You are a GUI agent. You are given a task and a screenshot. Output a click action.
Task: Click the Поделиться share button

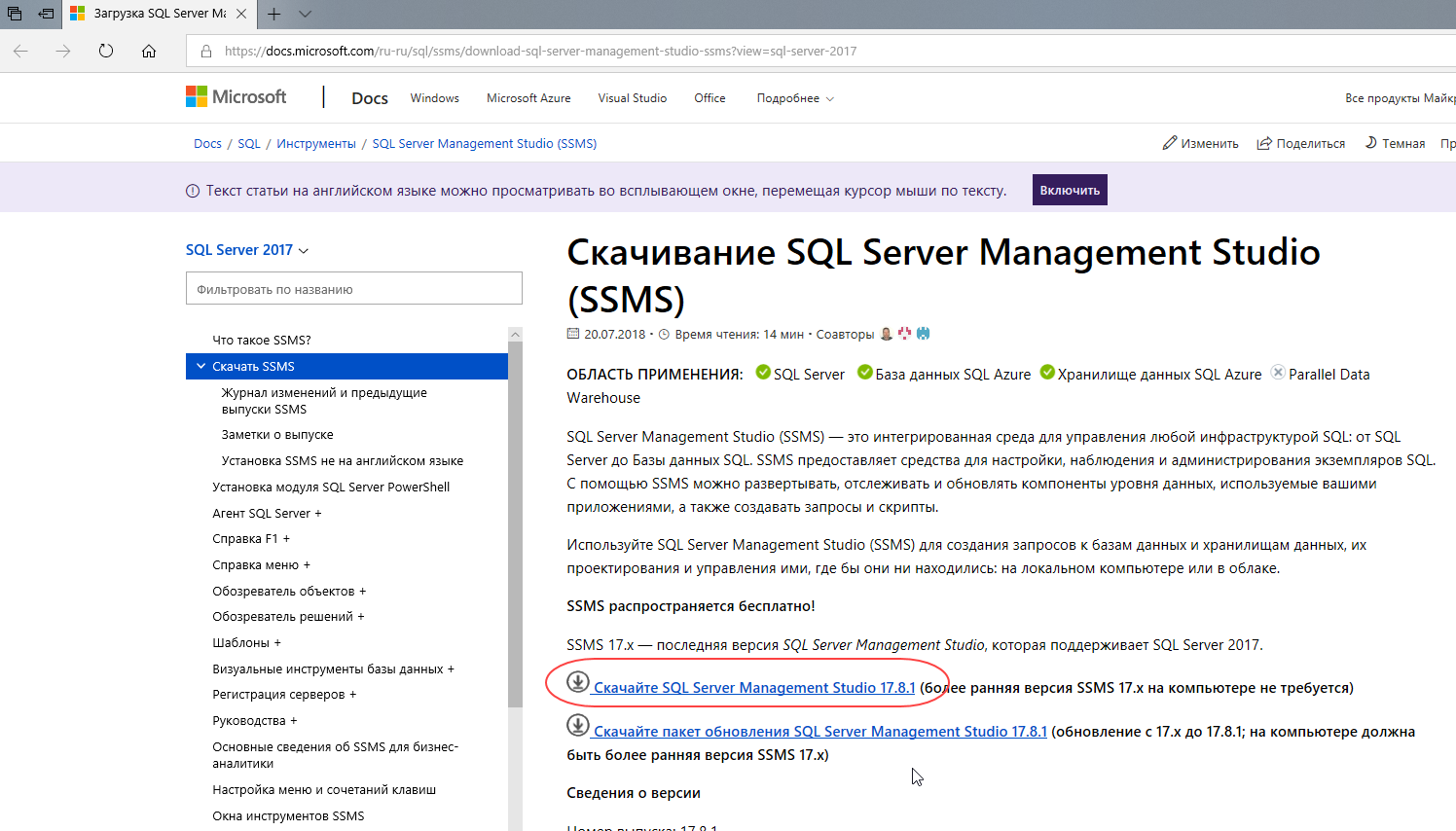tap(1300, 143)
